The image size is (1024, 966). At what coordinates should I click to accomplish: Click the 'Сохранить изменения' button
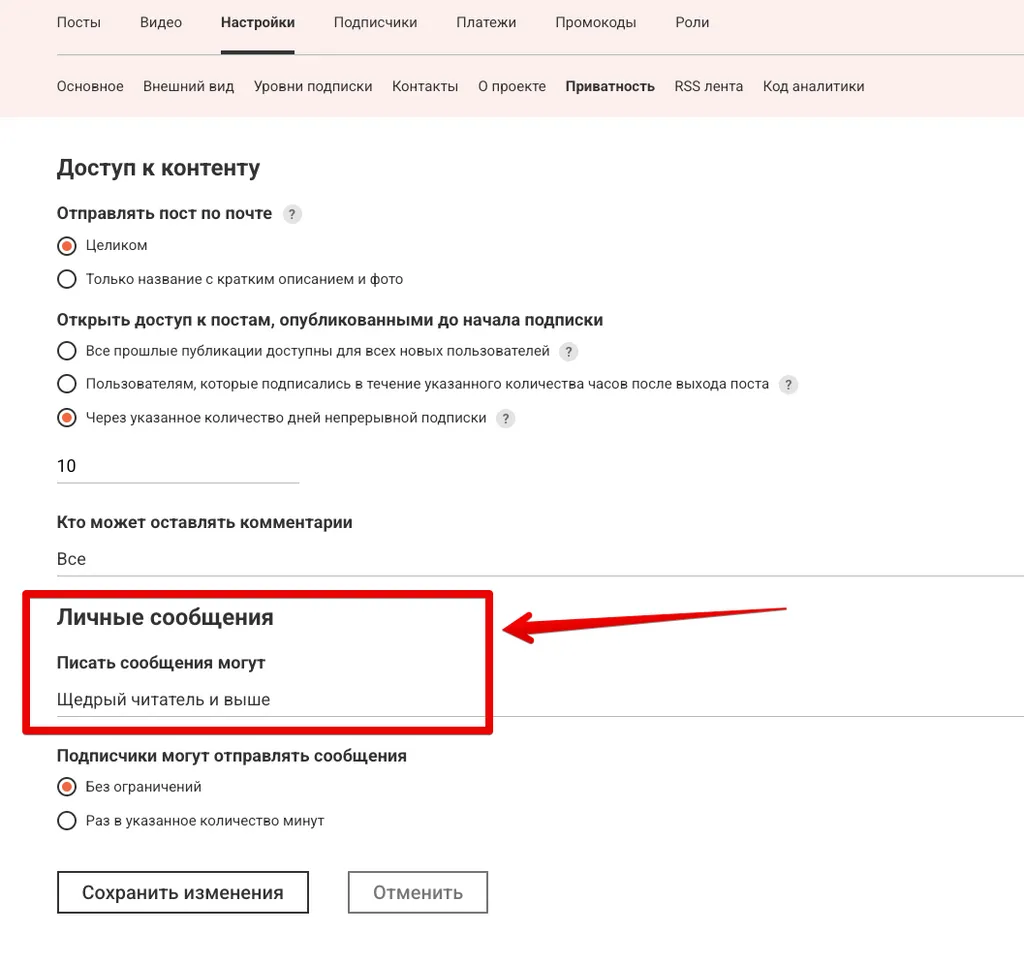pos(183,892)
